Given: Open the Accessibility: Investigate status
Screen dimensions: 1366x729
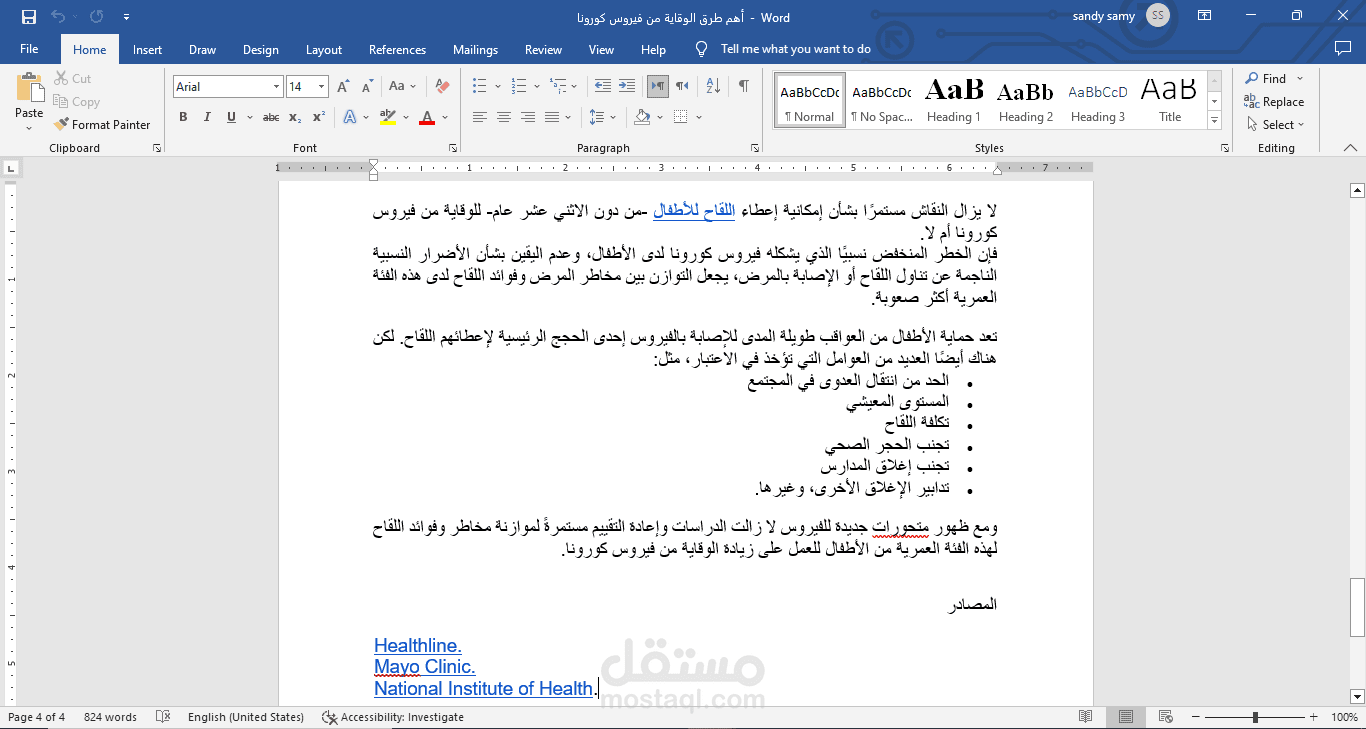Looking at the screenshot, I should point(393,717).
